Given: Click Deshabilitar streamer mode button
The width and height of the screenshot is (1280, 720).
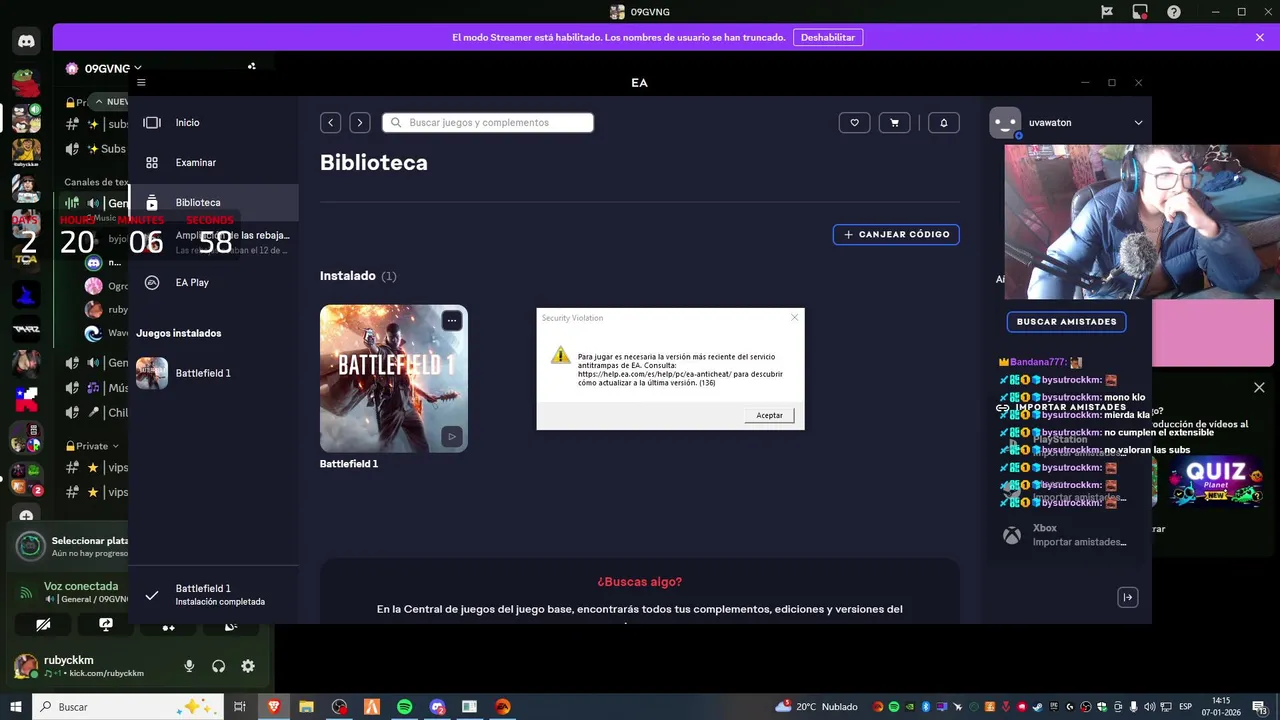Looking at the screenshot, I should pos(828,37).
